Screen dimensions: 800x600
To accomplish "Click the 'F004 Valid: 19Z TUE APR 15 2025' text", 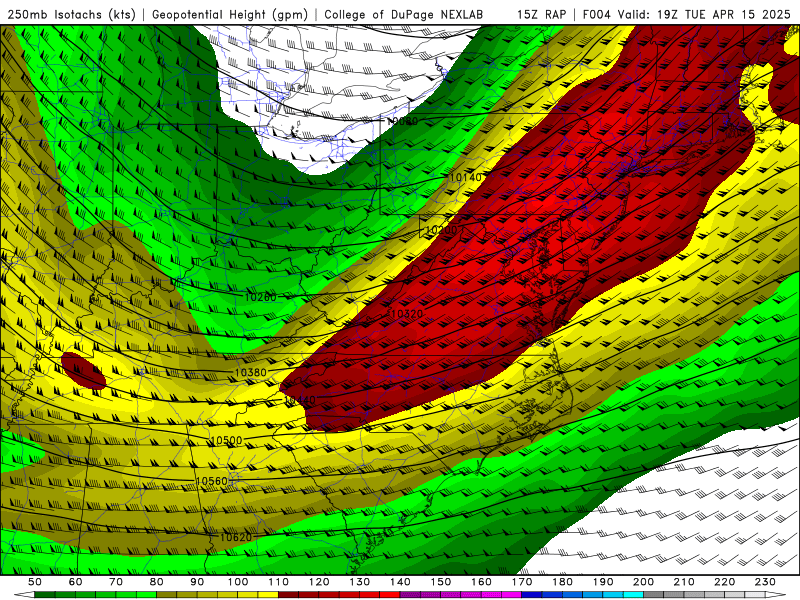I will click(687, 14).
